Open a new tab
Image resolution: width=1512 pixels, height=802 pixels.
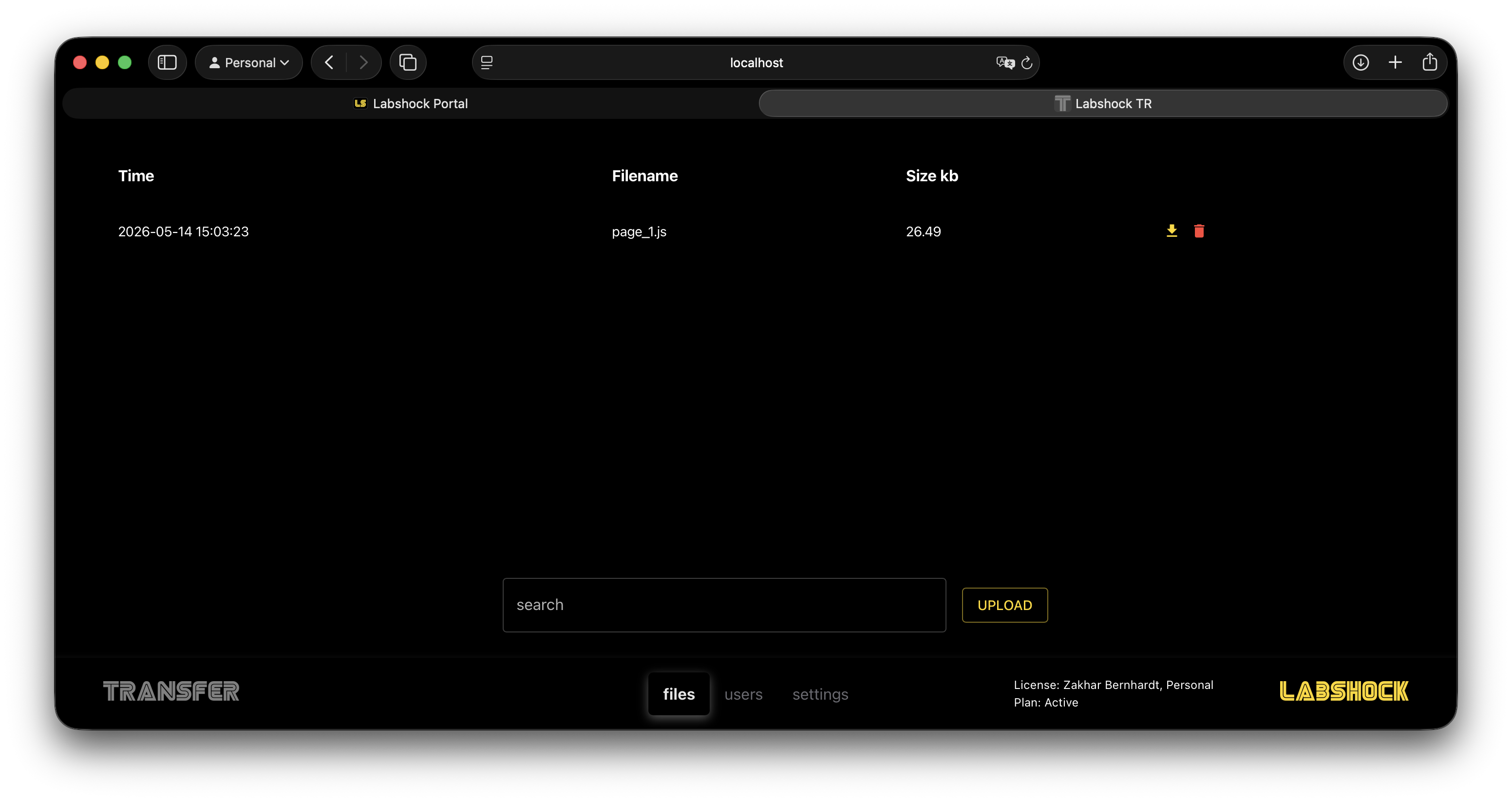pos(1395,62)
